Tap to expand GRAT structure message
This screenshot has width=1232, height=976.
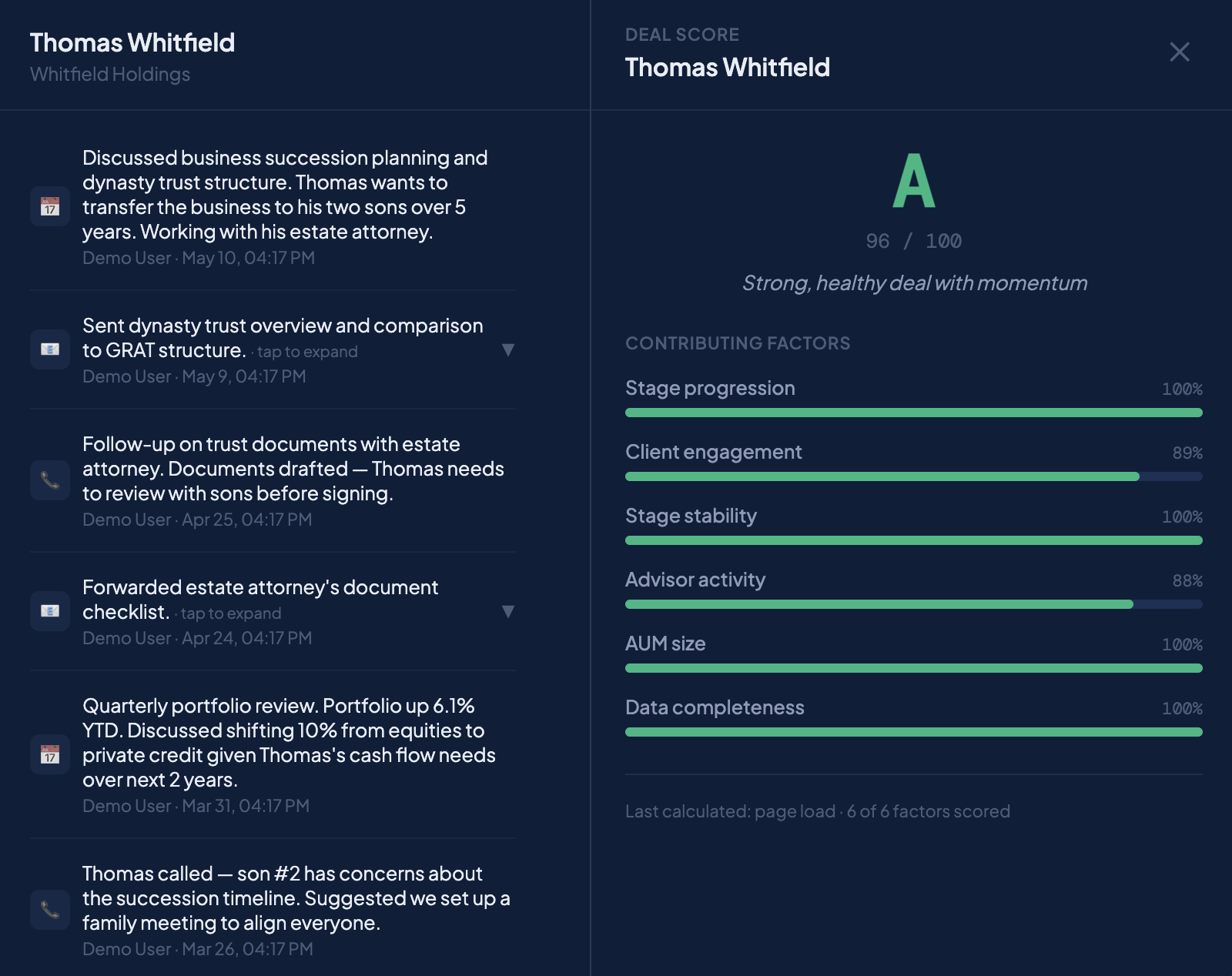click(x=307, y=352)
